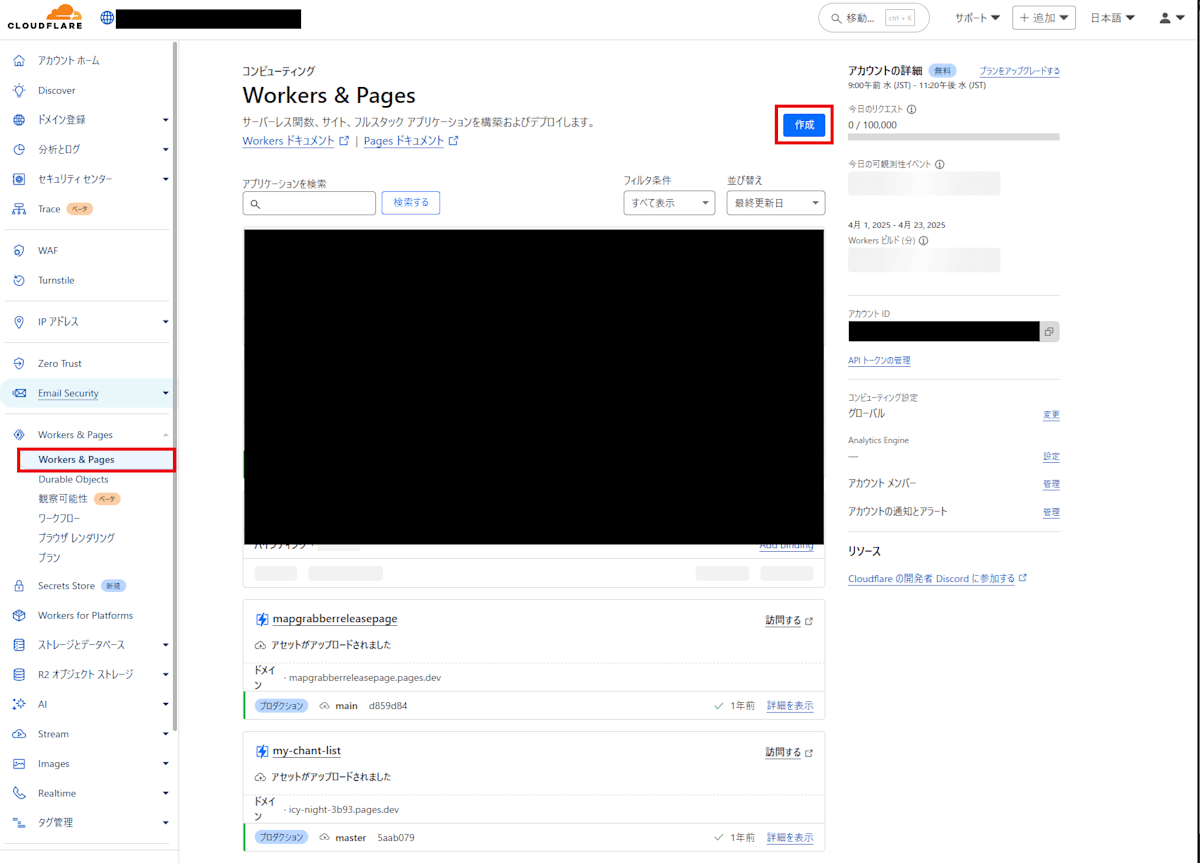Expand the セキュリティ センター sidebar section
The height and width of the screenshot is (863, 1200).
click(166, 179)
